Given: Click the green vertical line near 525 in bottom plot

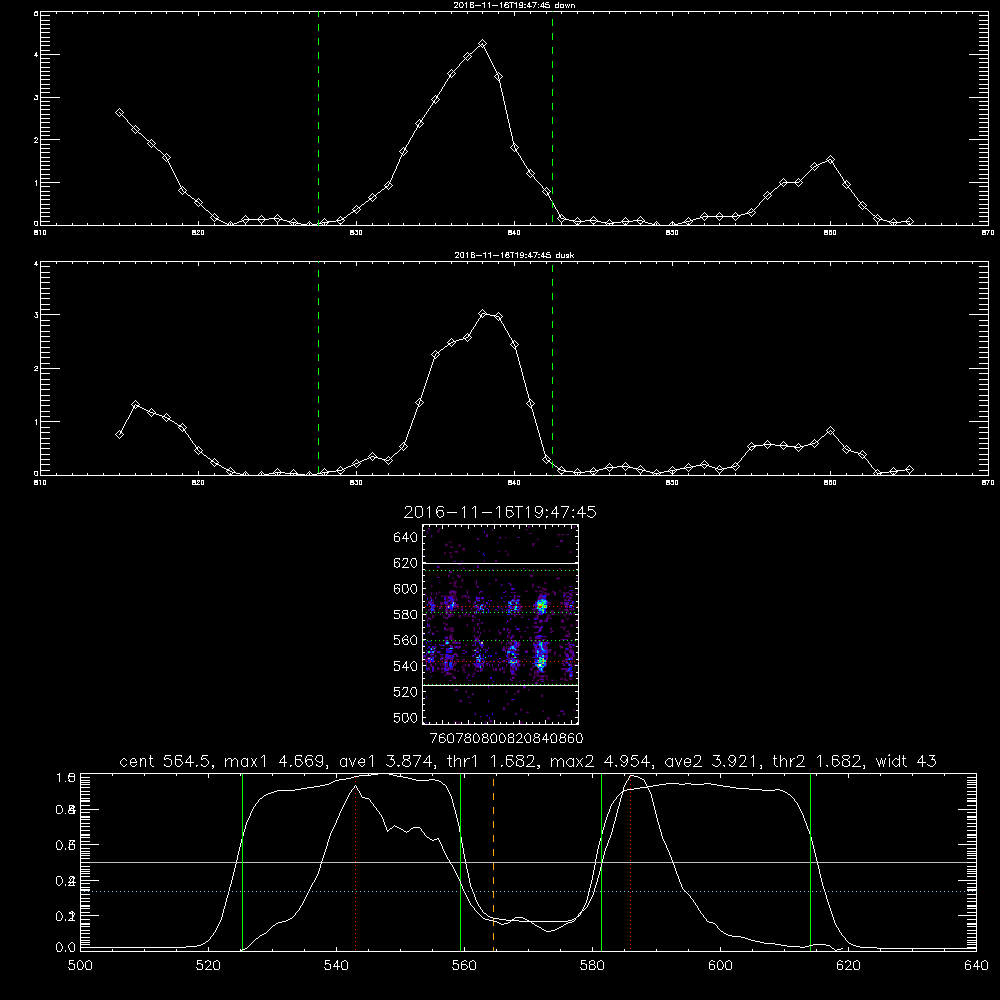Looking at the screenshot, I should pyautogui.click(x=242, y=861).
